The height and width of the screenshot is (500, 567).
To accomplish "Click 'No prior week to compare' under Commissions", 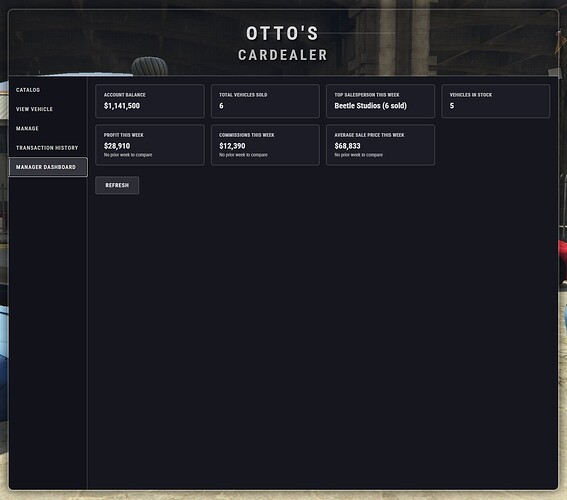I will pos(243,155).
